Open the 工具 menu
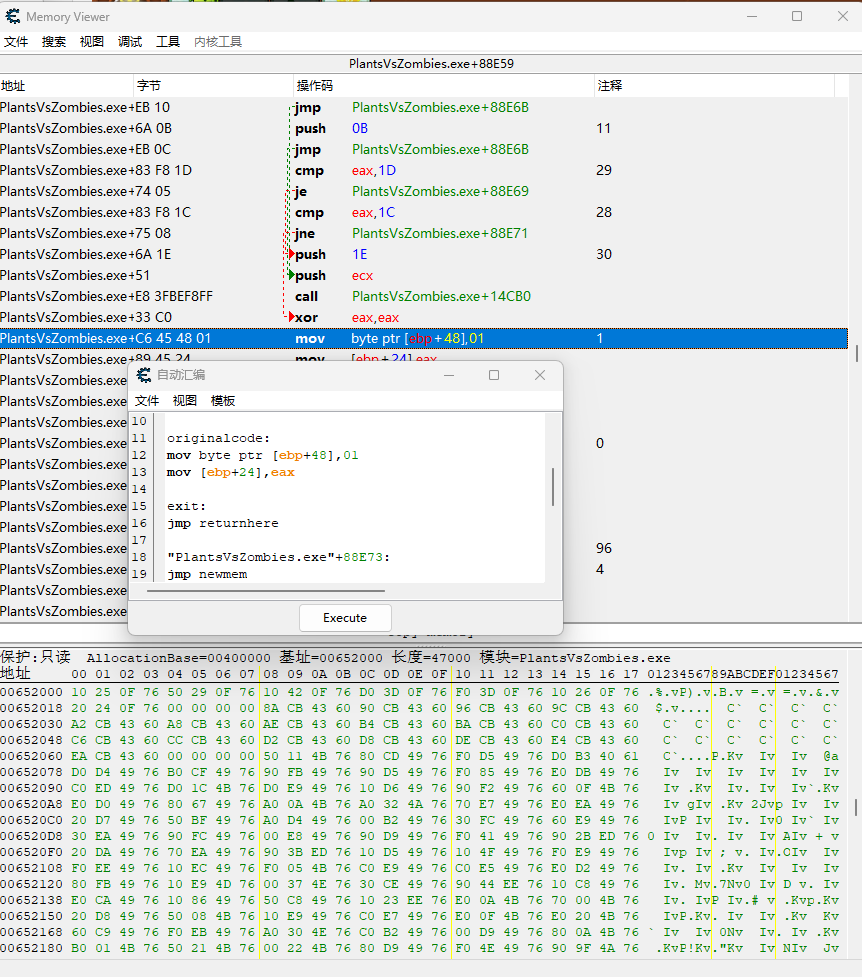The height and width of the screenshot is (977, 862). 168,42
